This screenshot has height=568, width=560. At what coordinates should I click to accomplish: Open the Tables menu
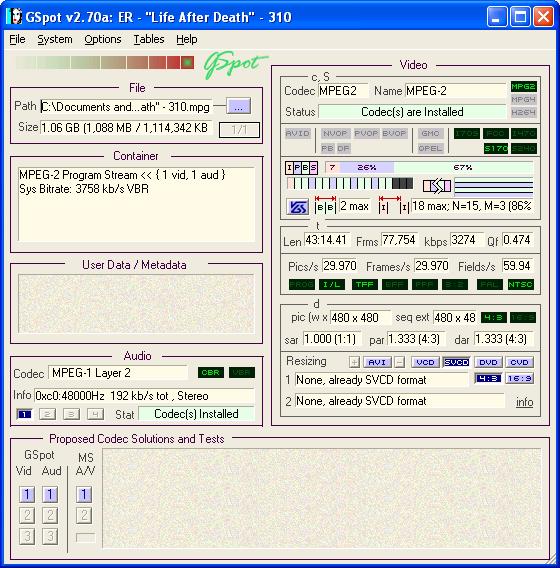point(149,39)
